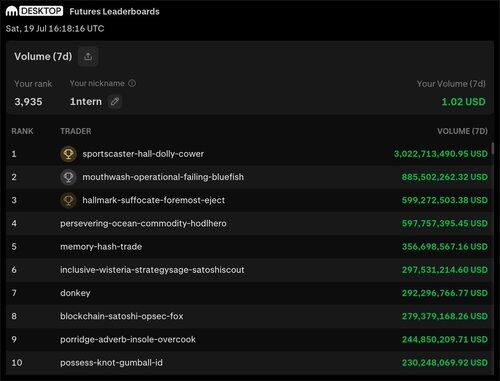Click the Kraken logo icon
Screen dimensions: 500x381
coord(12,11)
